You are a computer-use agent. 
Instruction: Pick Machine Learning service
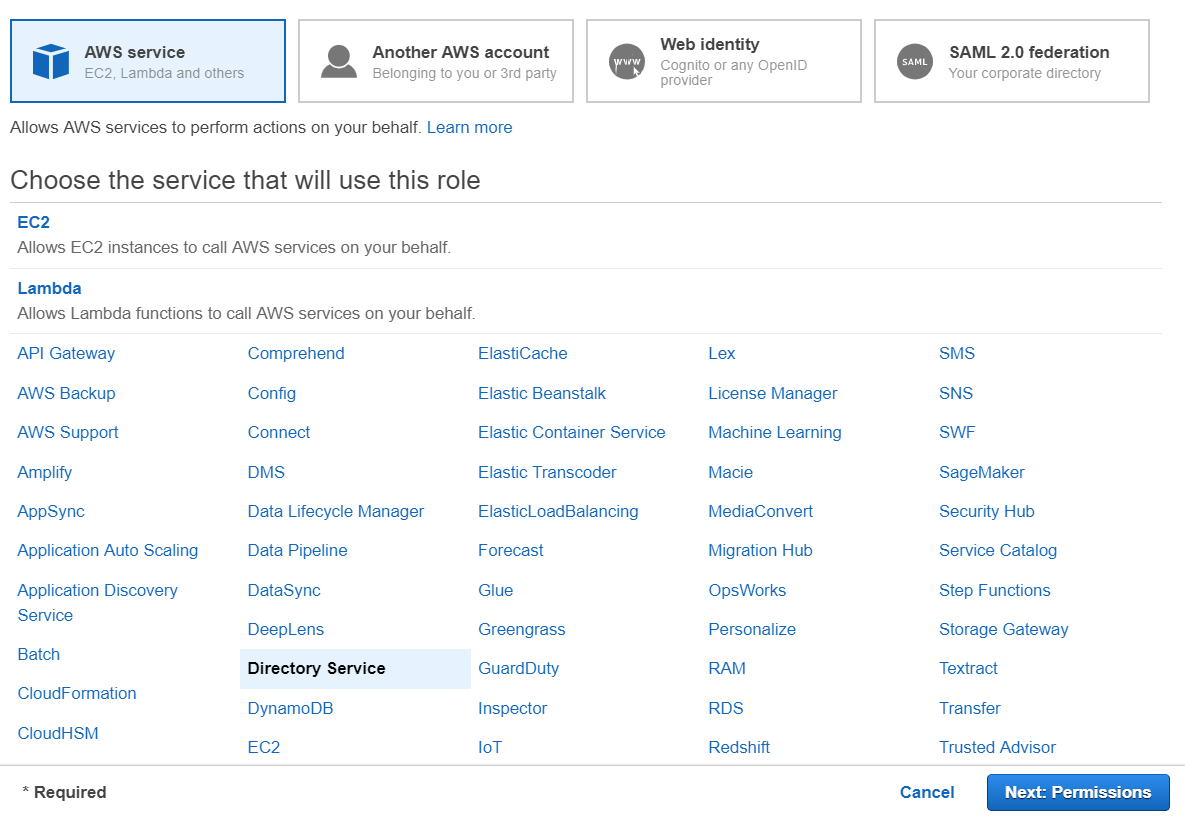click(x=774, y=432)
